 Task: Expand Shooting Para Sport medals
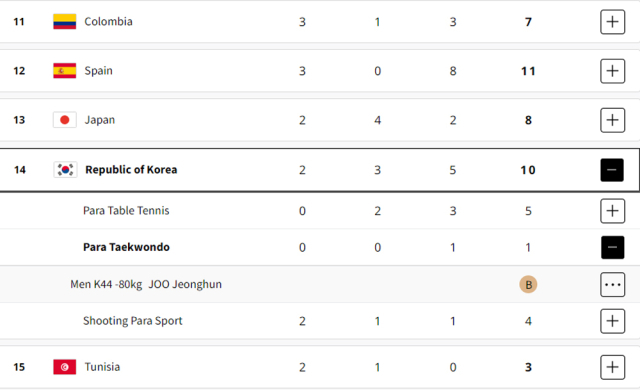(612, 321)
